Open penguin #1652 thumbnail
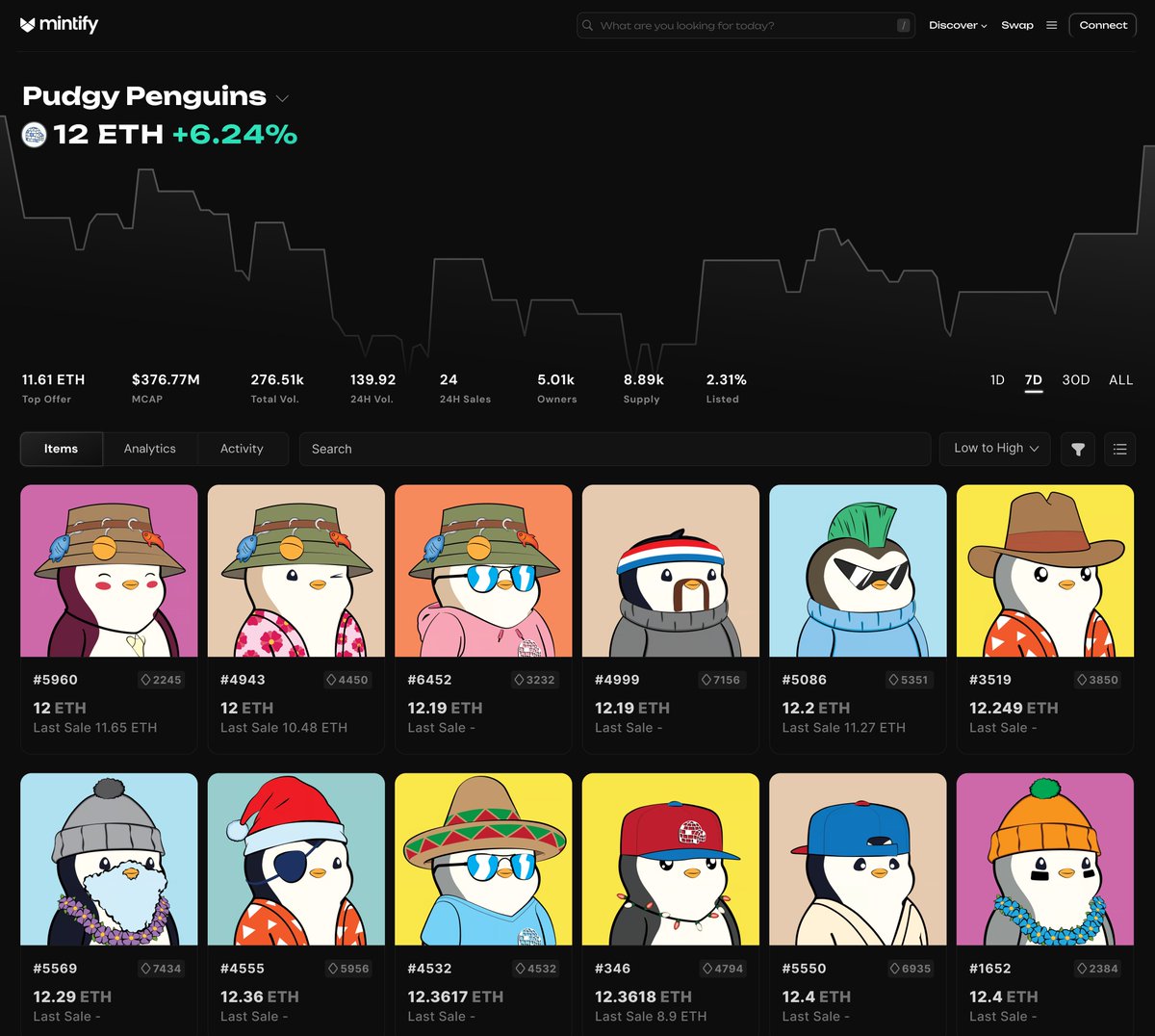The image size is (1155, 1036). pos(1045,860)
